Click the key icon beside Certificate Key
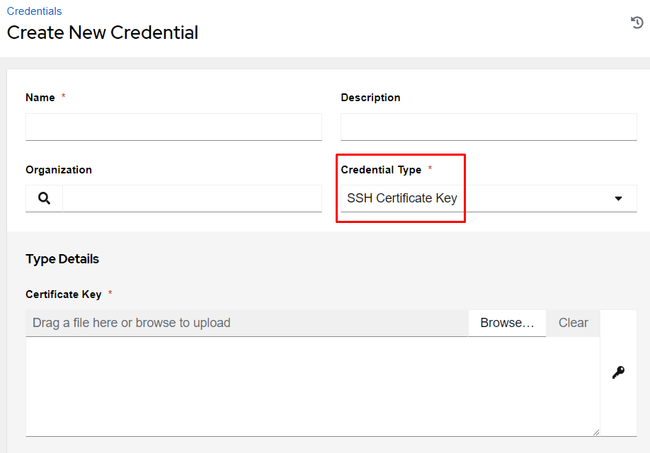The image size is (650, 453). 618,373
